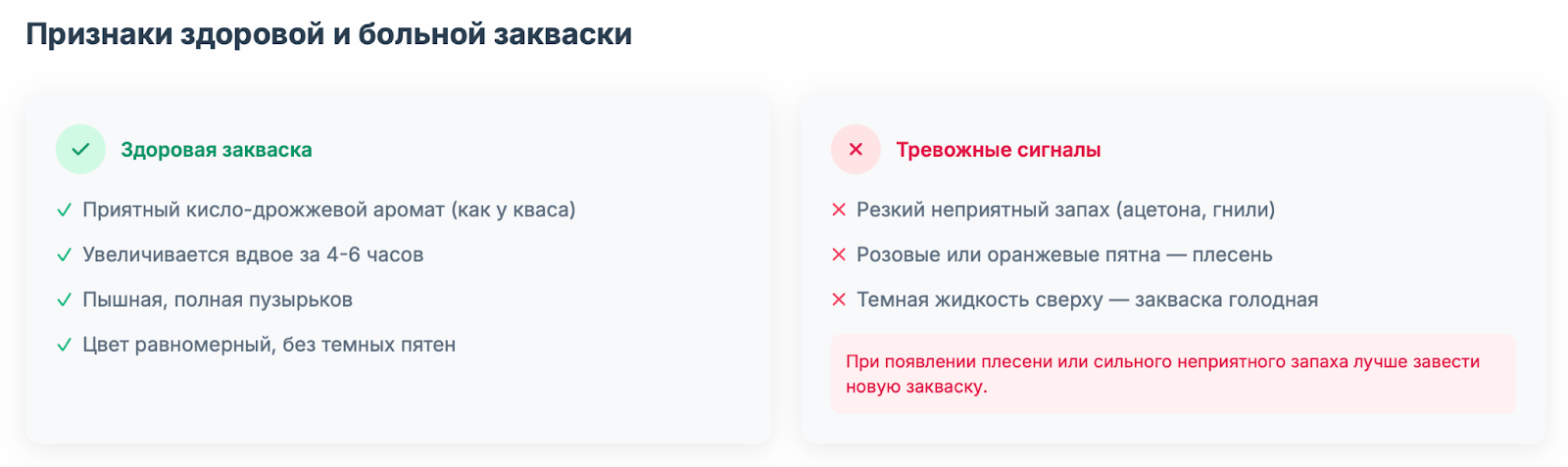Select the 'Здоровая закваска' heading
The width and height of the screenshot is (1568, 467).
pyautogui.click(x=217, y=150)
